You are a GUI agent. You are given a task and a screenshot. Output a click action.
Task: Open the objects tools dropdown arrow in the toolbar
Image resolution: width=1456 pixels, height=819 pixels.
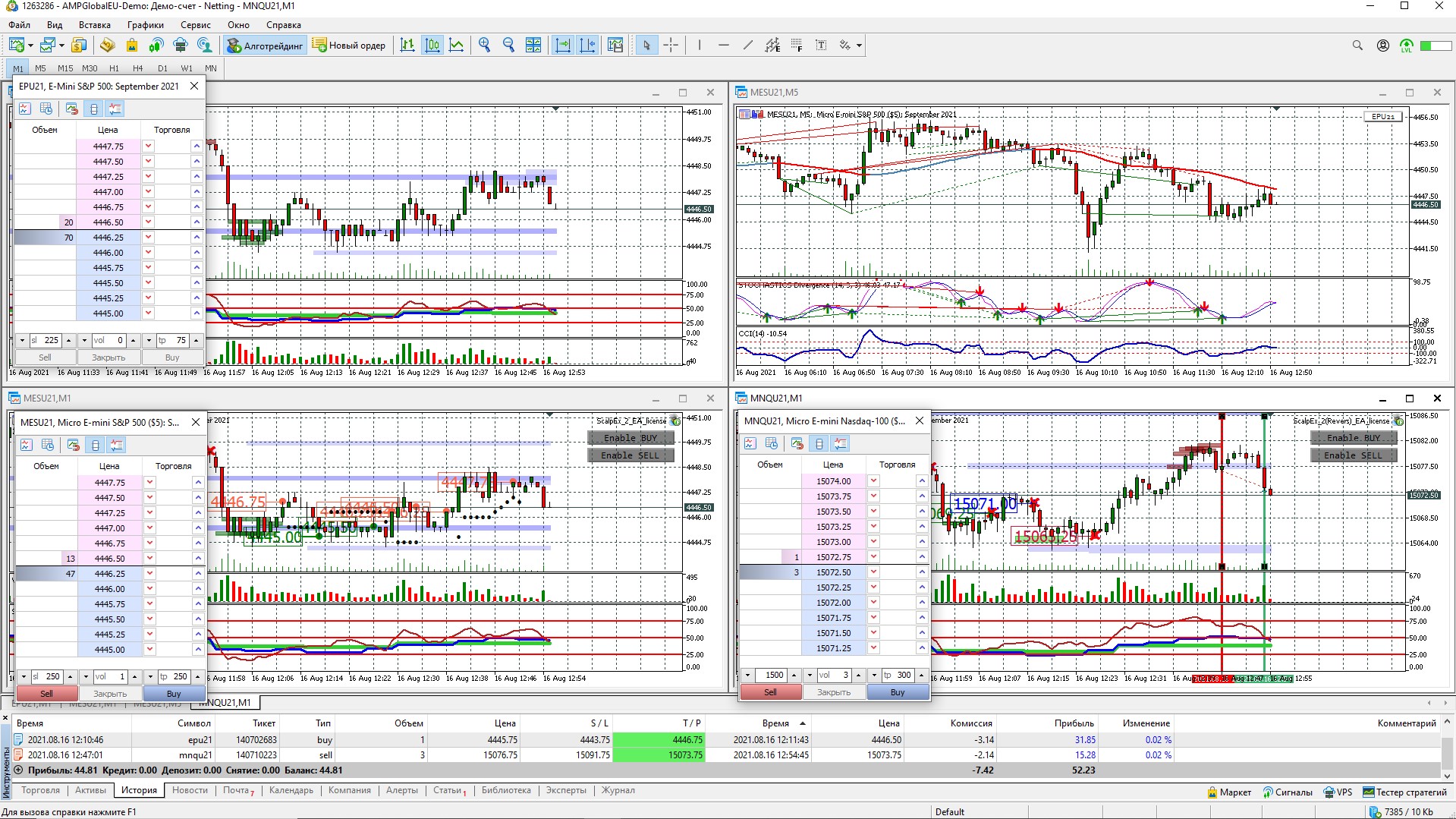859,46
